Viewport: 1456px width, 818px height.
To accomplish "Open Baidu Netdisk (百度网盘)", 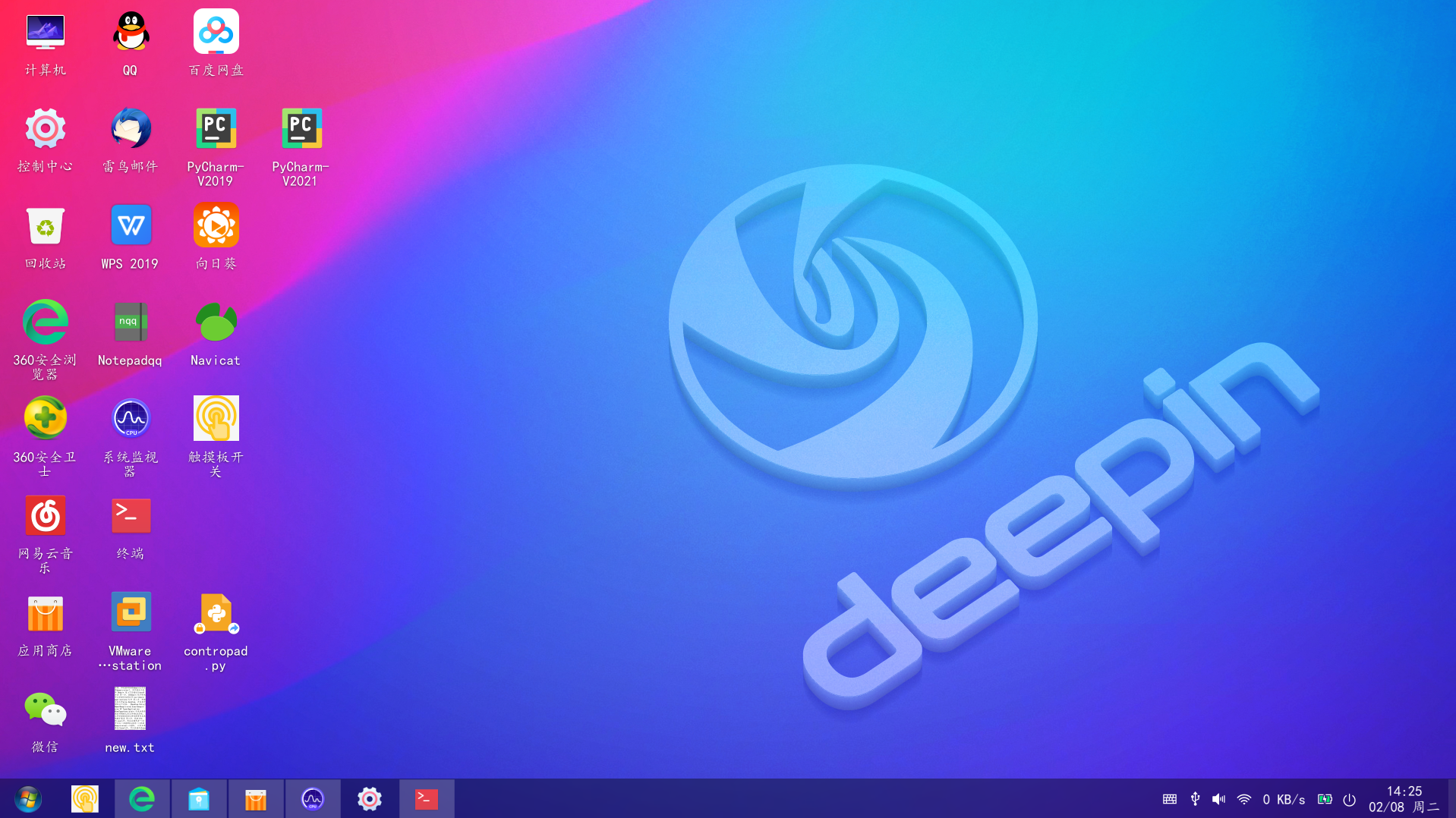I will [215, 32].
